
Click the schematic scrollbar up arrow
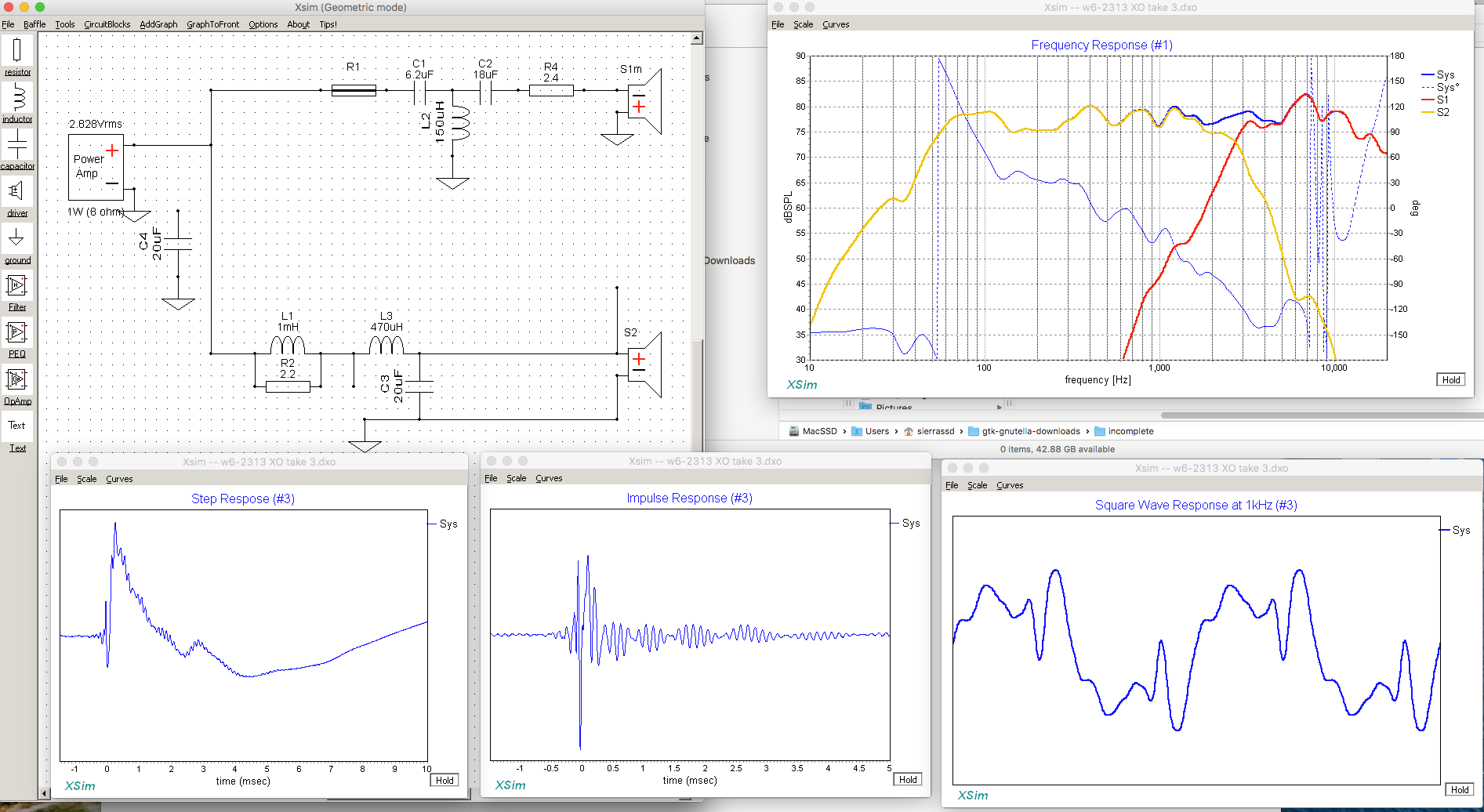697,38
